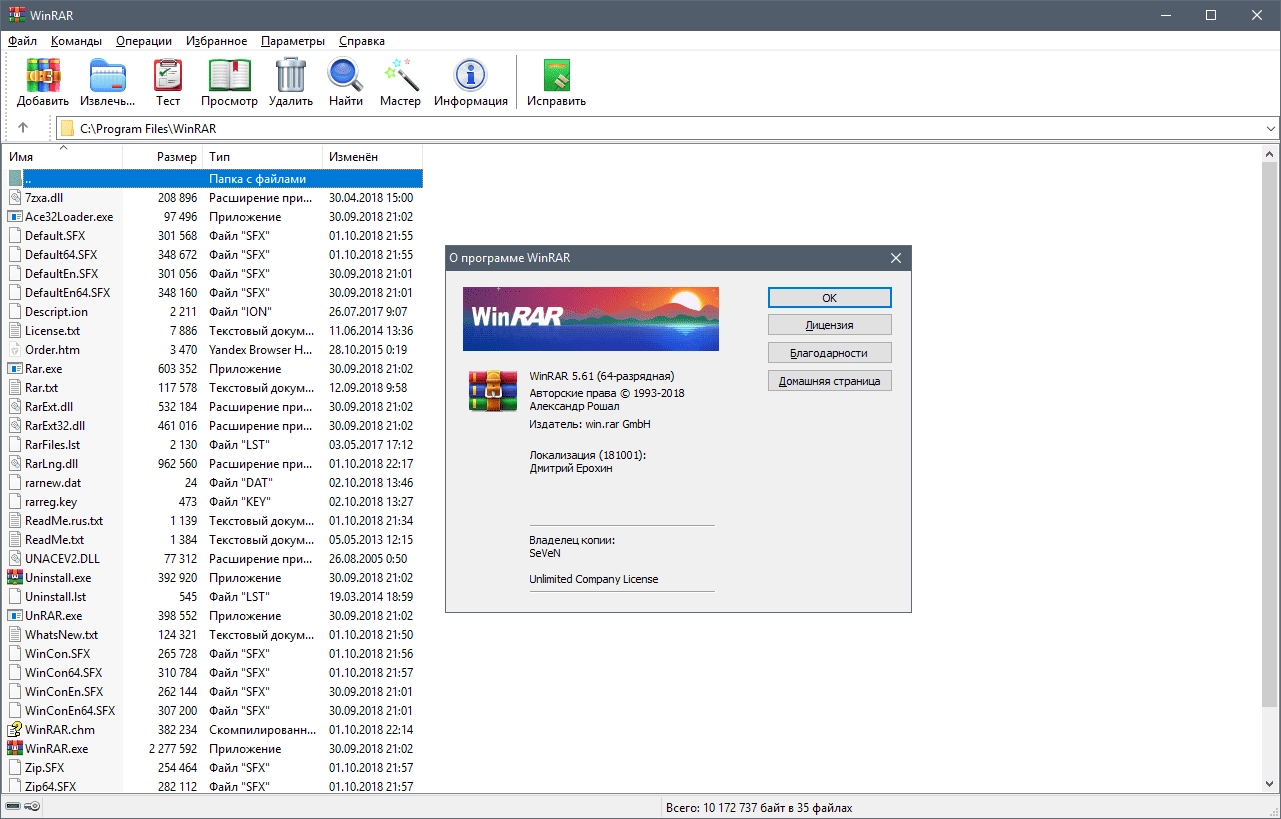Click the disk icon in status bar
The image size is (1281, 819).
(12, 807)
